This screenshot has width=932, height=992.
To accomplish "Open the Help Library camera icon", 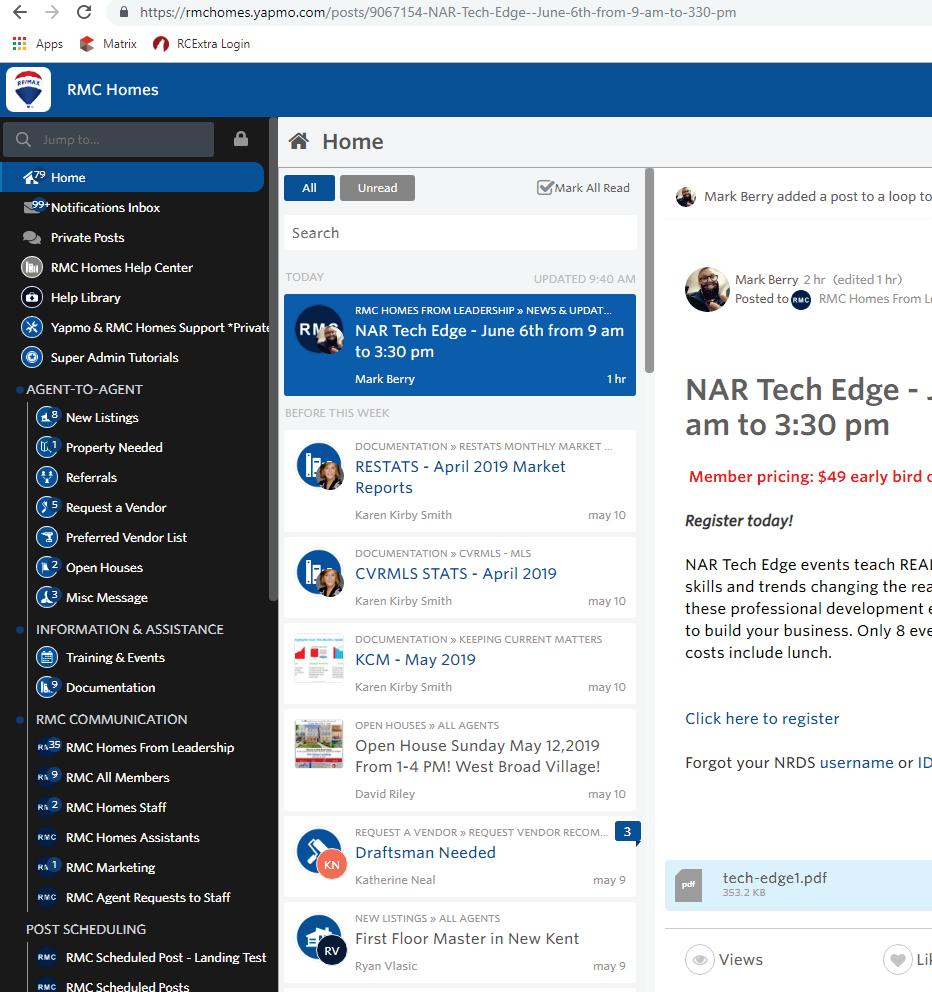I will (x=32, y=297).
